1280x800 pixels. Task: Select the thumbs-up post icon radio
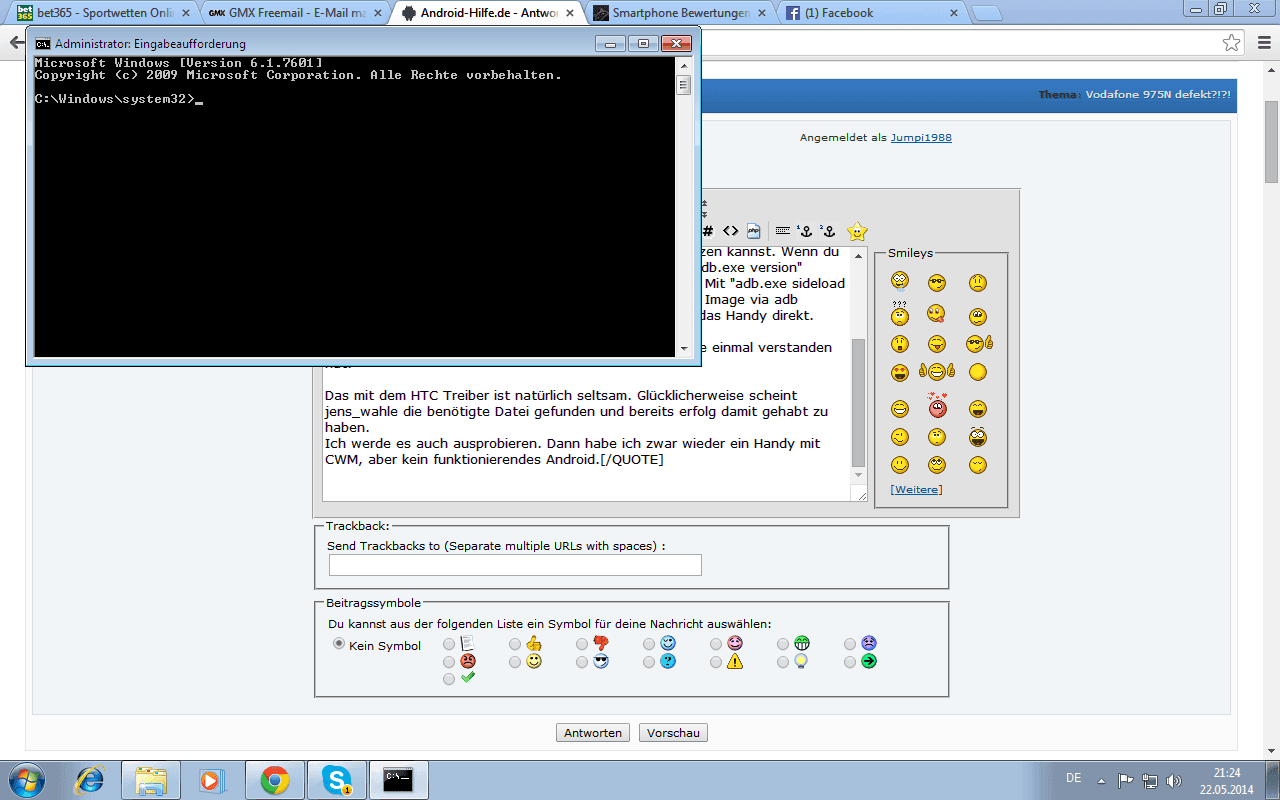coord(515,645)
